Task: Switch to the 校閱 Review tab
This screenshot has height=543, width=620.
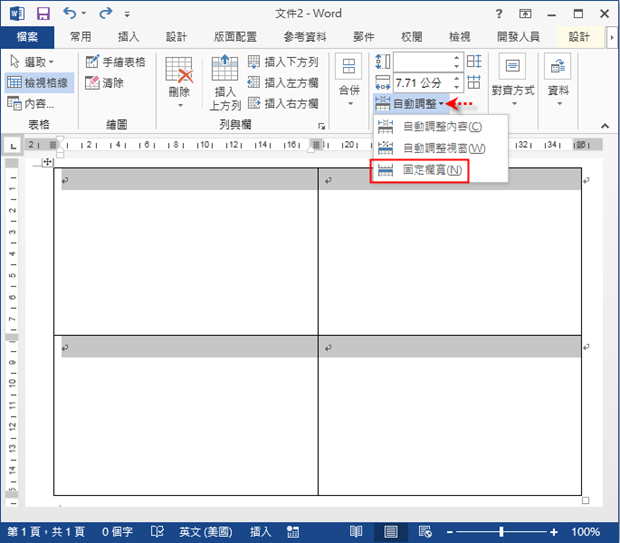Action: (x=412, y=37)
